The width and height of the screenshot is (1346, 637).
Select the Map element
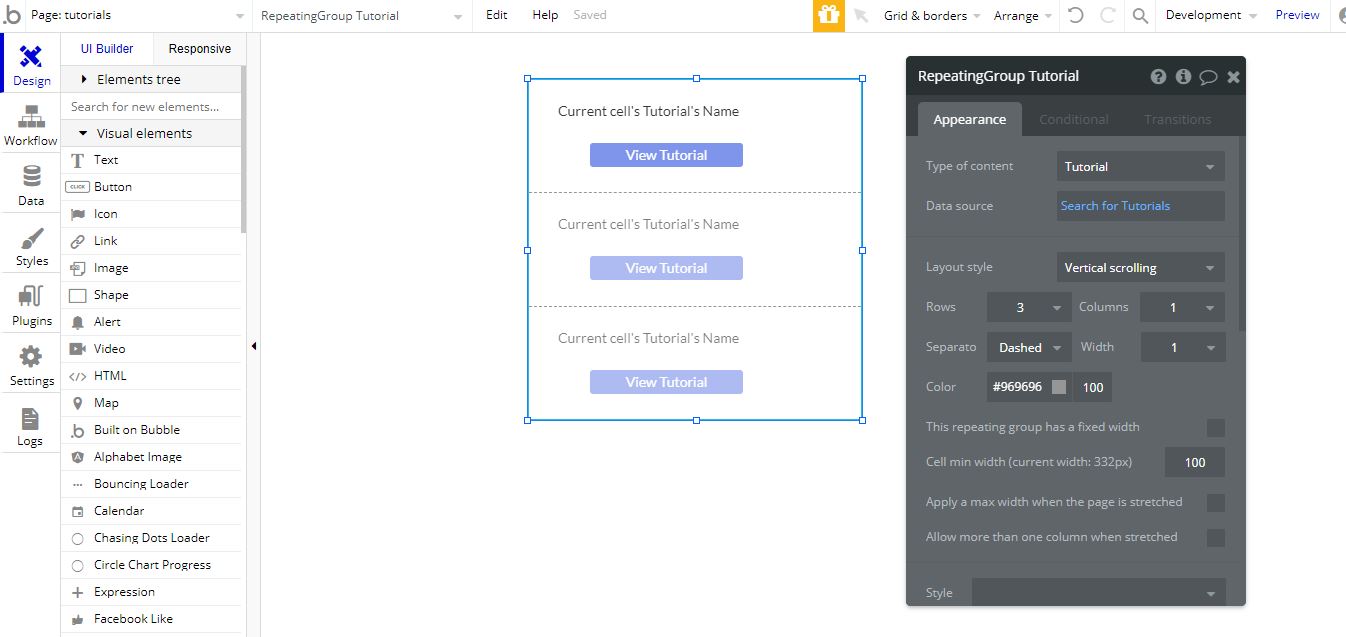coord(151,403)
